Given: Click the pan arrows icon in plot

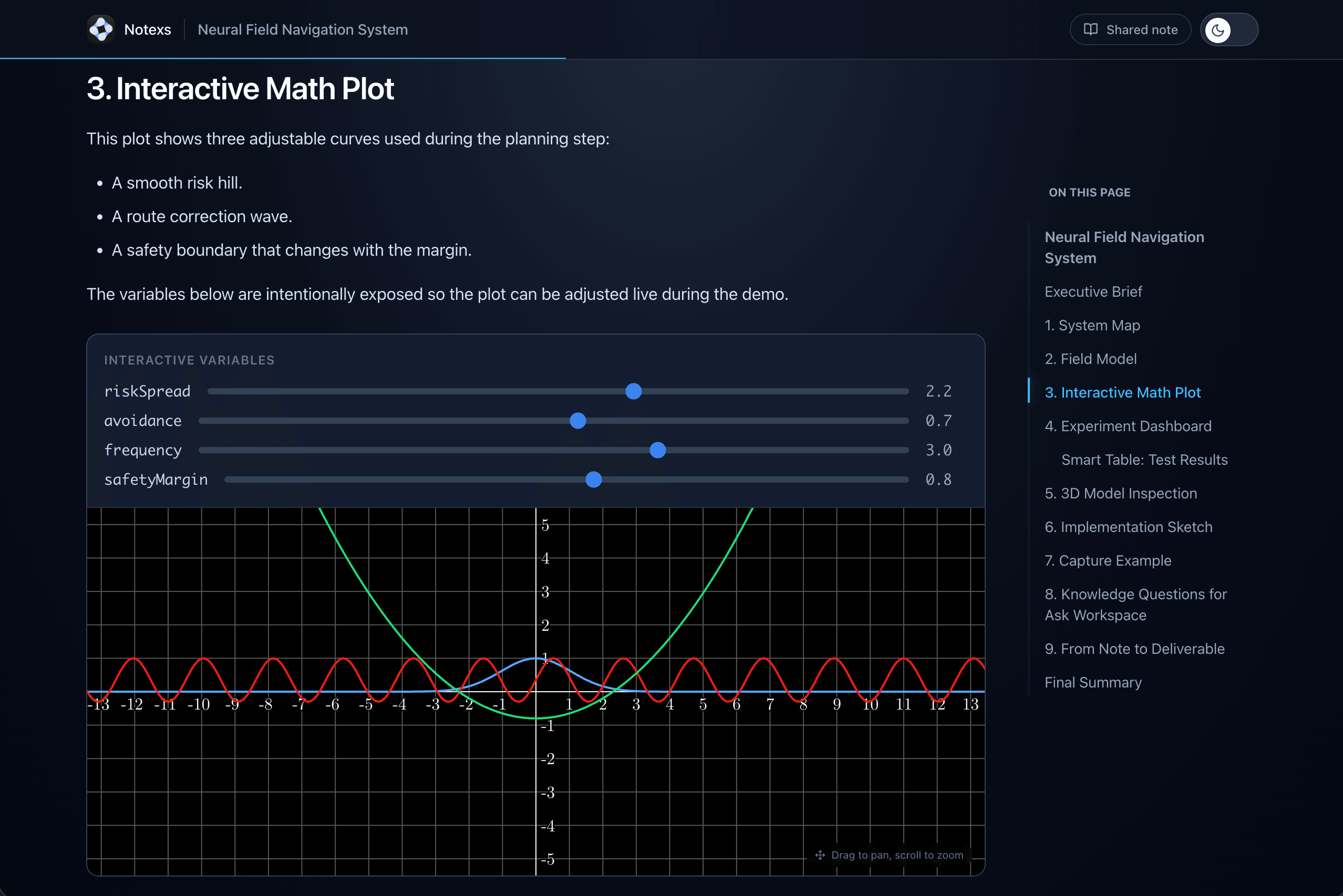Looking at the screenshot, I should (x=820, y=855).
